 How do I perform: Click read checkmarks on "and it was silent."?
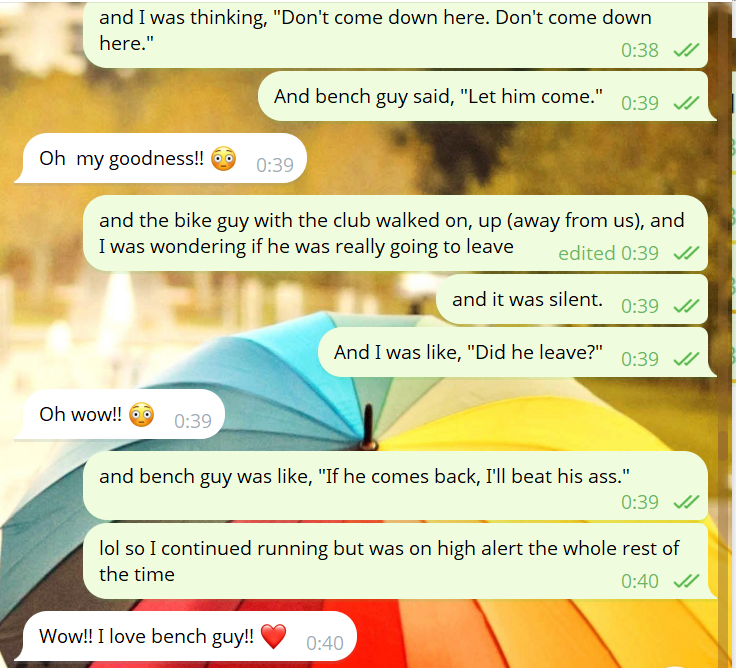point(686,306)
